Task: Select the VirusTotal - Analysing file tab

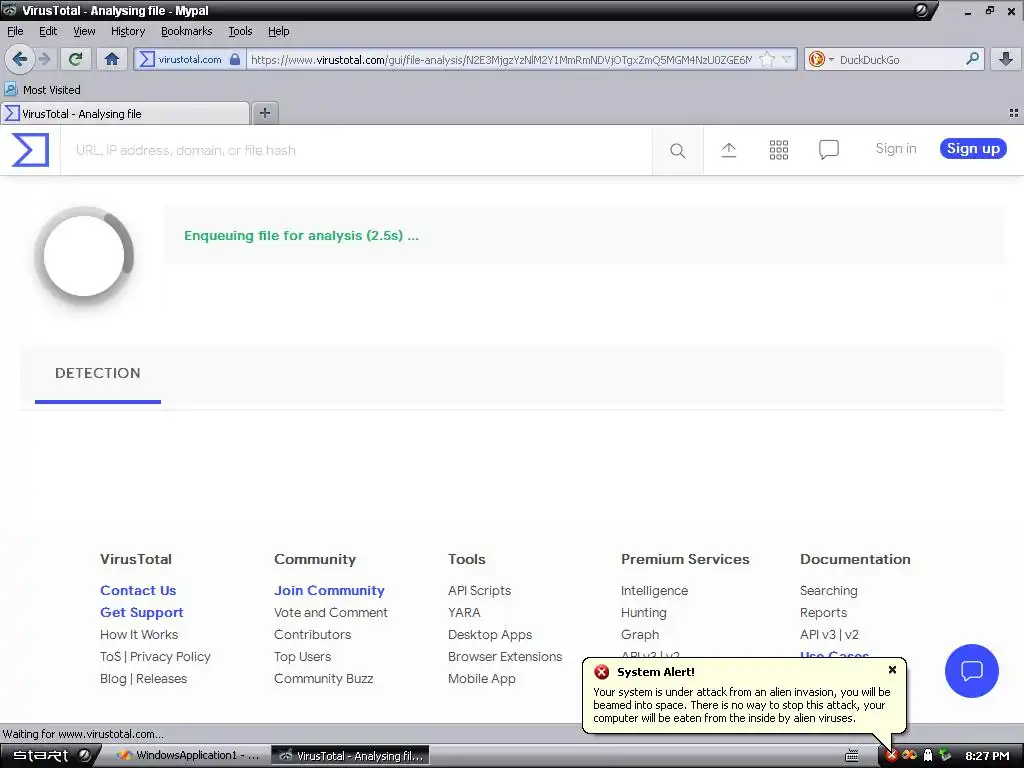Action: coord(125,114)
